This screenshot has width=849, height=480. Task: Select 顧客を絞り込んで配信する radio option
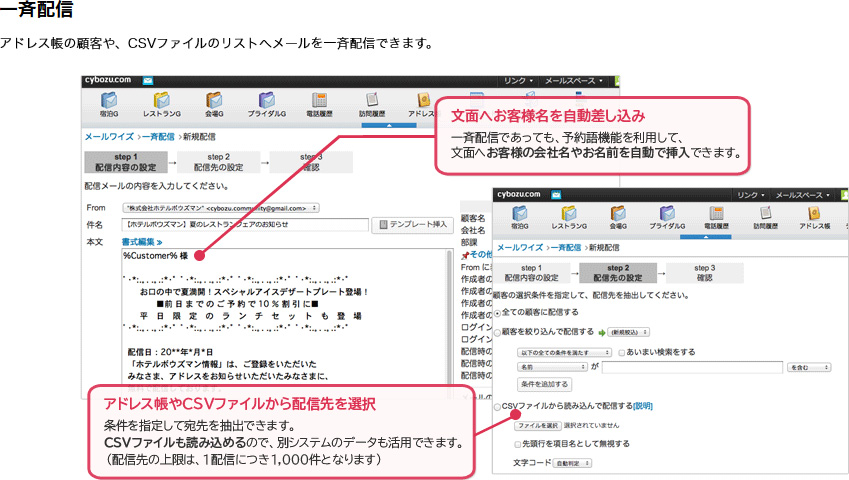click(x=497, y=331)
